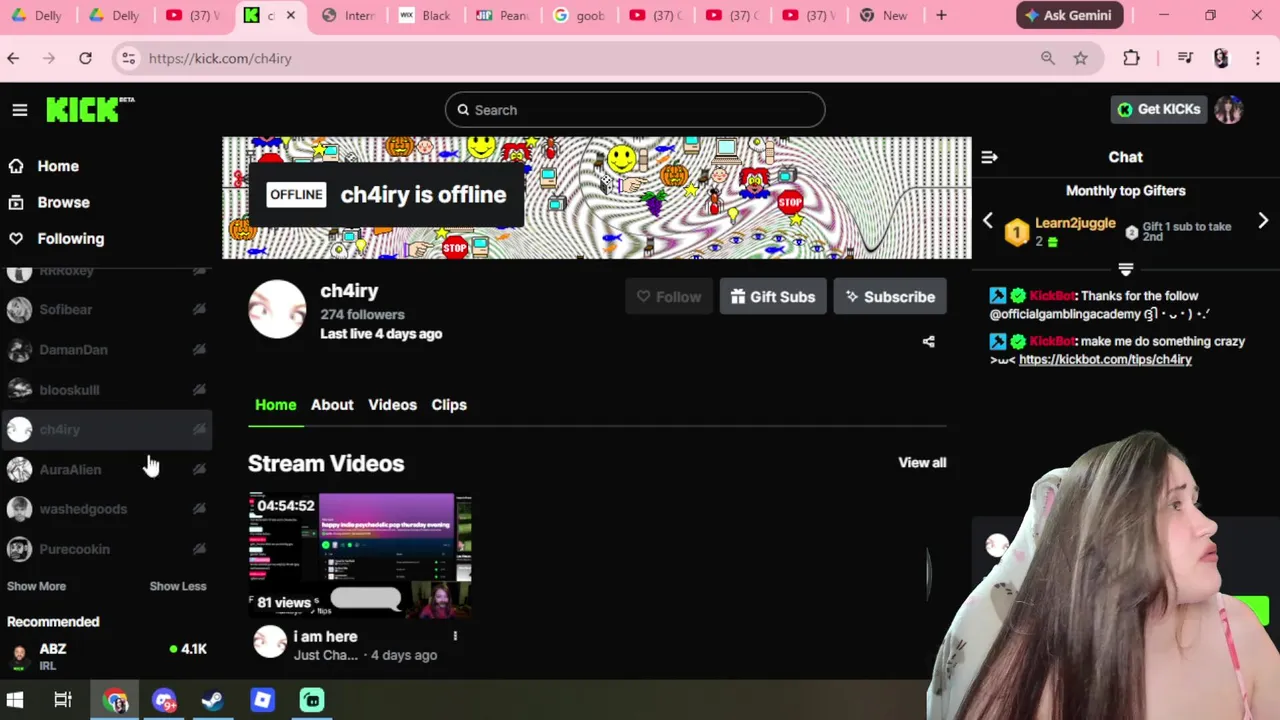Expand gifters leaderboard chevron

[1126, 270]
